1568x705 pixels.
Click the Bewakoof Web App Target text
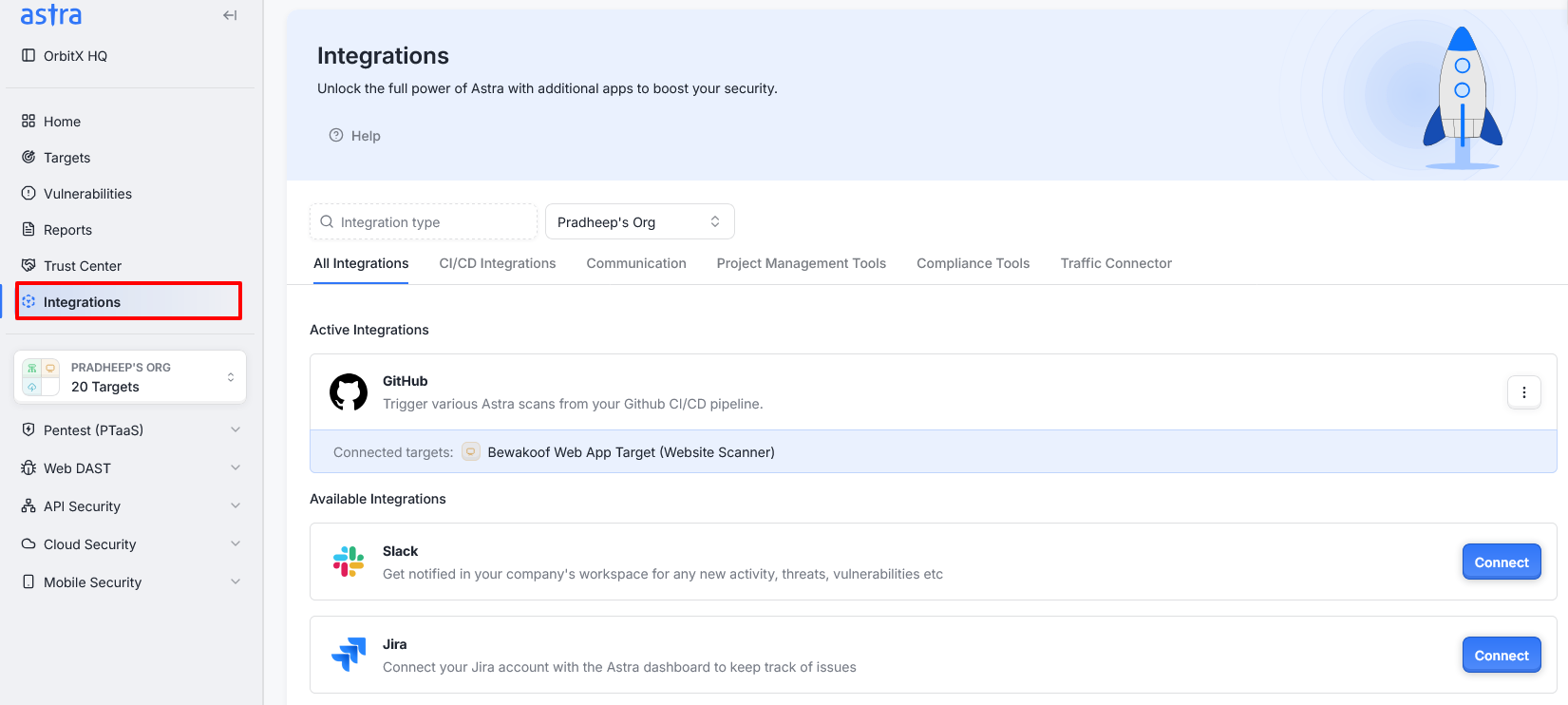point(631,452)
